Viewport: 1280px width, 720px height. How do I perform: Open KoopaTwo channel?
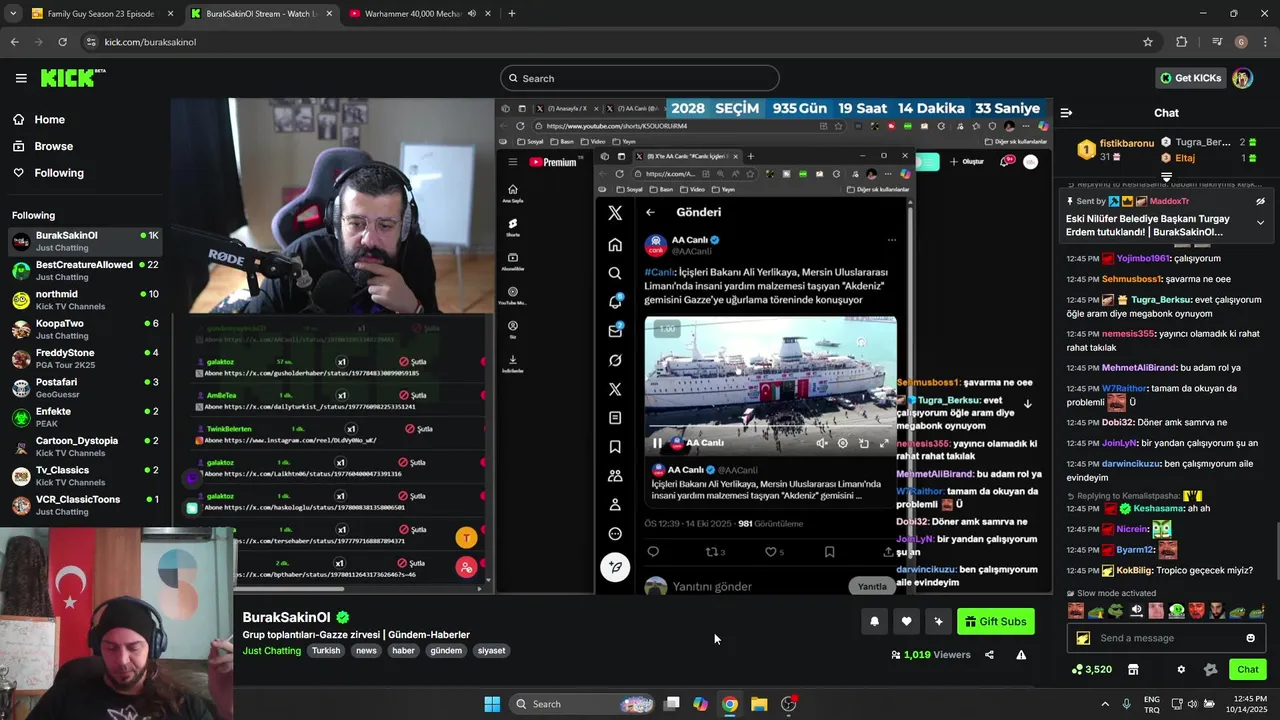[85, 329]
